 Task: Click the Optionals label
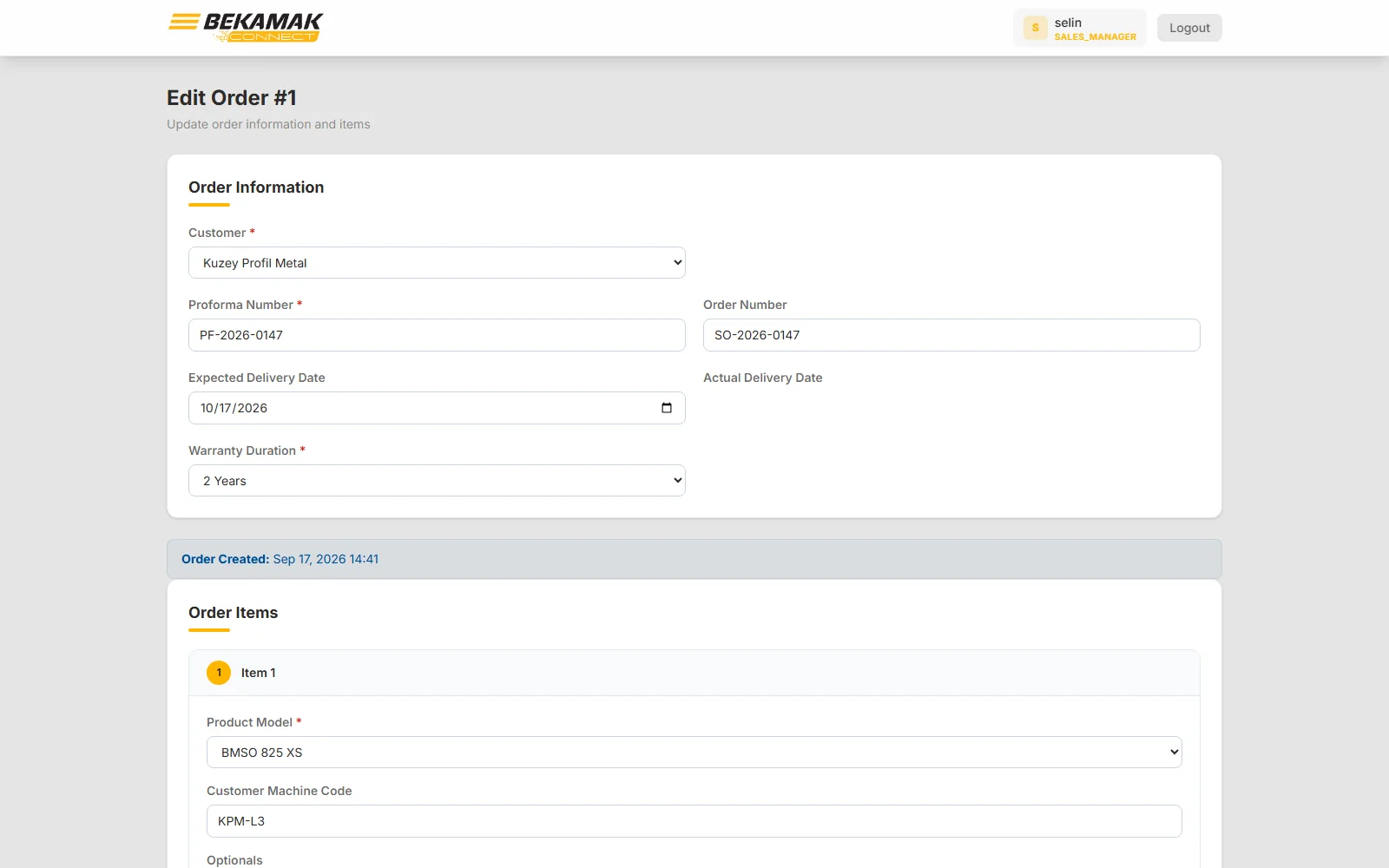pyautogui.click(x=234, y=860)
